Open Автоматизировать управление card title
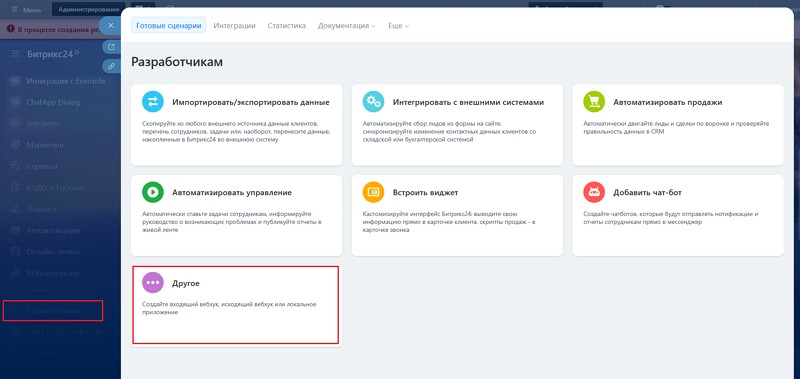Viewport: 800px width, 379px height. tap(232, 193)
